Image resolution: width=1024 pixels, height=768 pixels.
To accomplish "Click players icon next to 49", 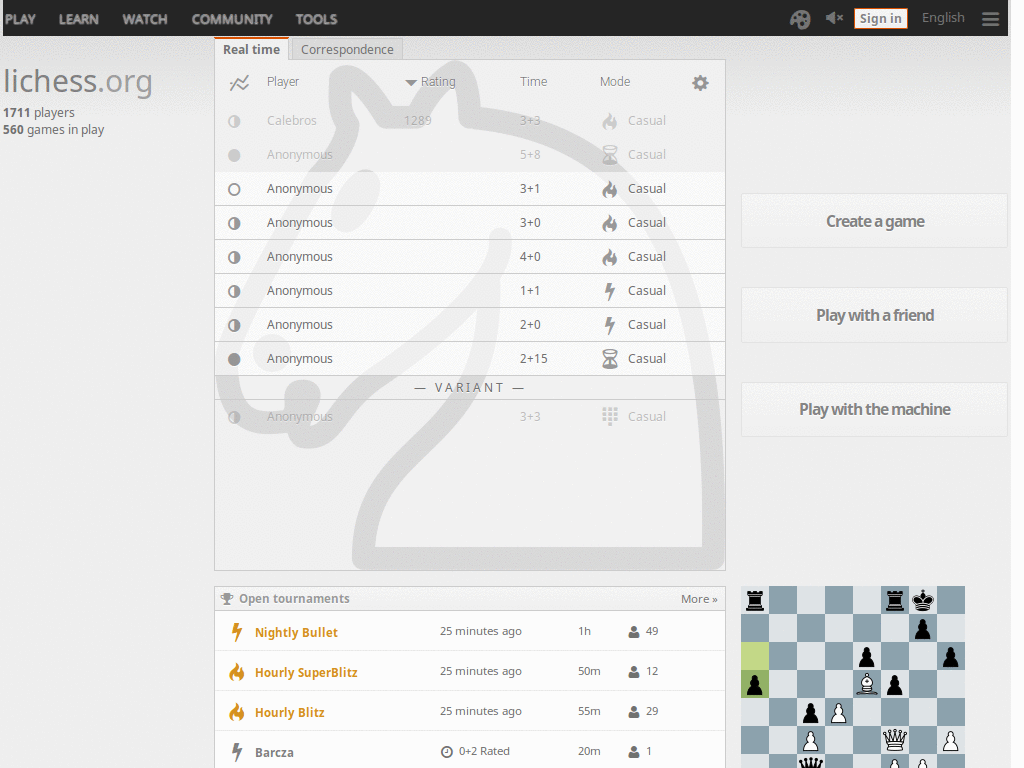I will (x=633, y=632).
